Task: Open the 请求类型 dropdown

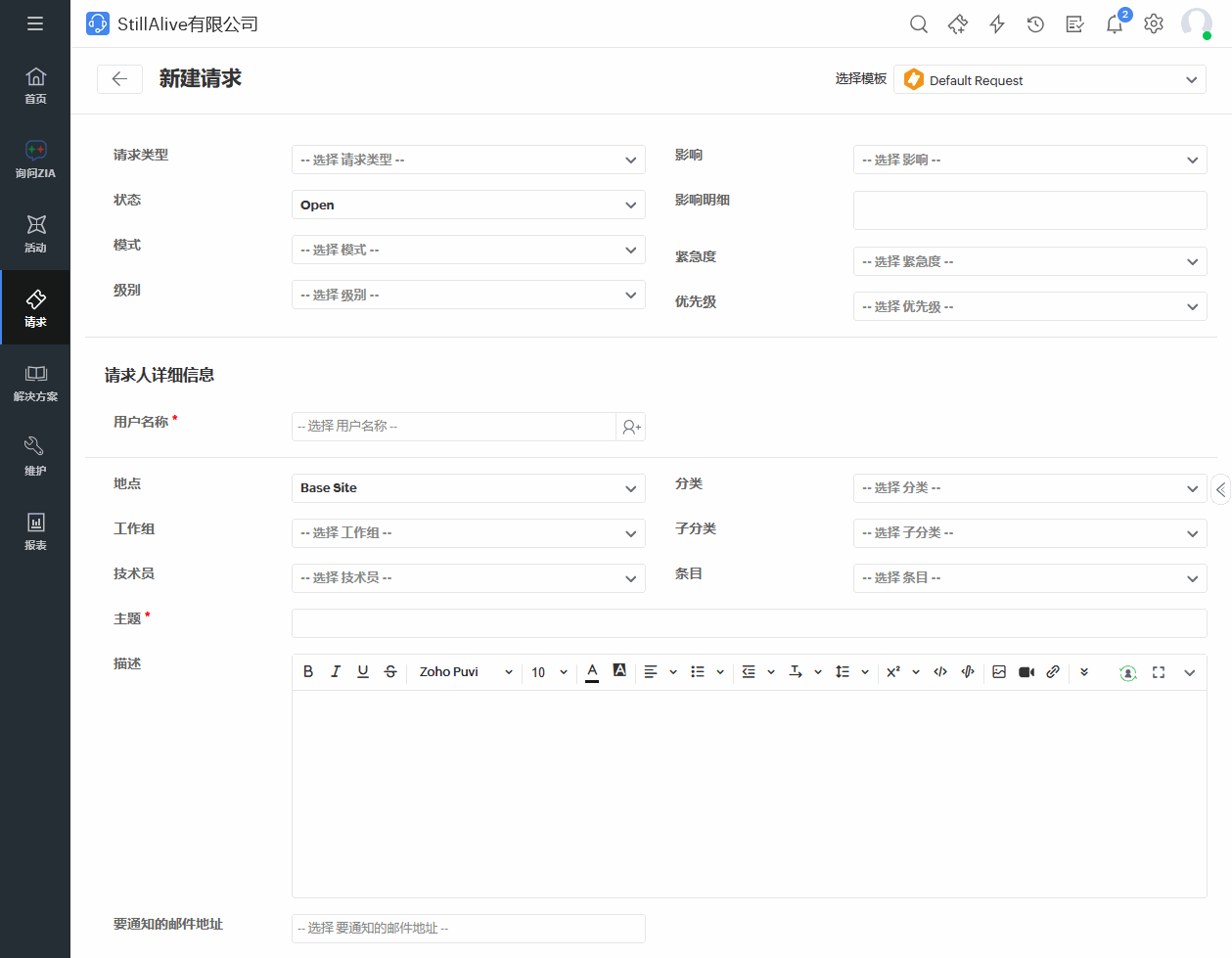Action: (468, 160)
